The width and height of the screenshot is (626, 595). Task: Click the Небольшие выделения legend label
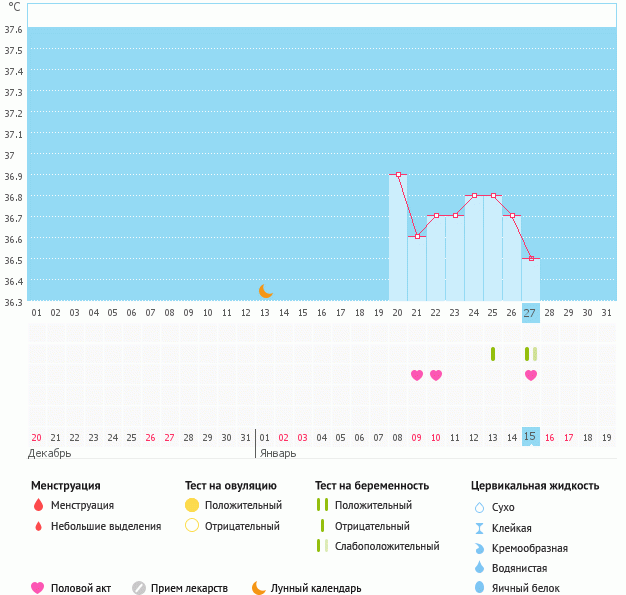105,526
